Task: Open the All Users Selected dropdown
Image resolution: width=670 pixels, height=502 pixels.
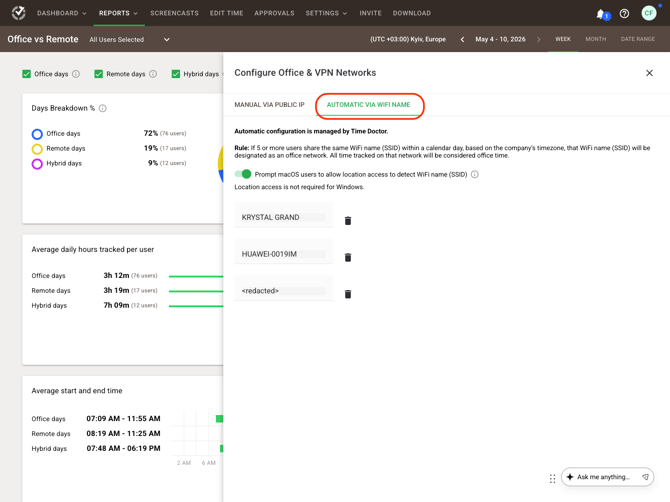Action: [x=129, y=39]
